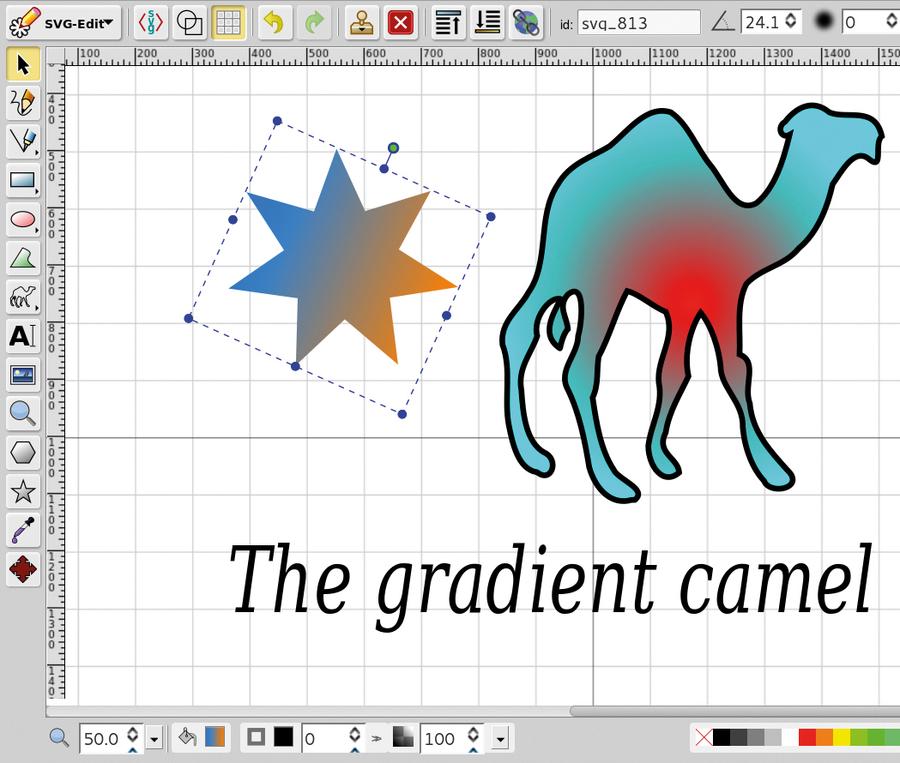Activate the Zoom magnifier tool
Screen dimensions: 900x763
tap(23, 413)
